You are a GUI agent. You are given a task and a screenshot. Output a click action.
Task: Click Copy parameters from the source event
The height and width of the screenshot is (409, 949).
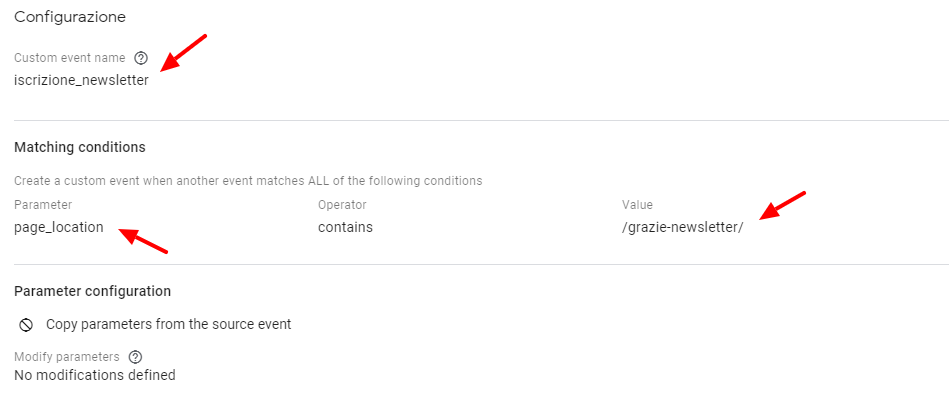click(x=169, y=324)
